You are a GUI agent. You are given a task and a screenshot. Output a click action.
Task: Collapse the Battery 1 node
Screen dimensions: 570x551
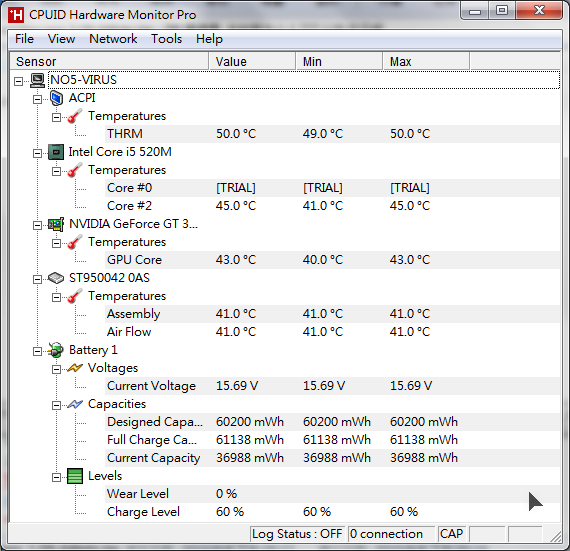tap(37, 351)
